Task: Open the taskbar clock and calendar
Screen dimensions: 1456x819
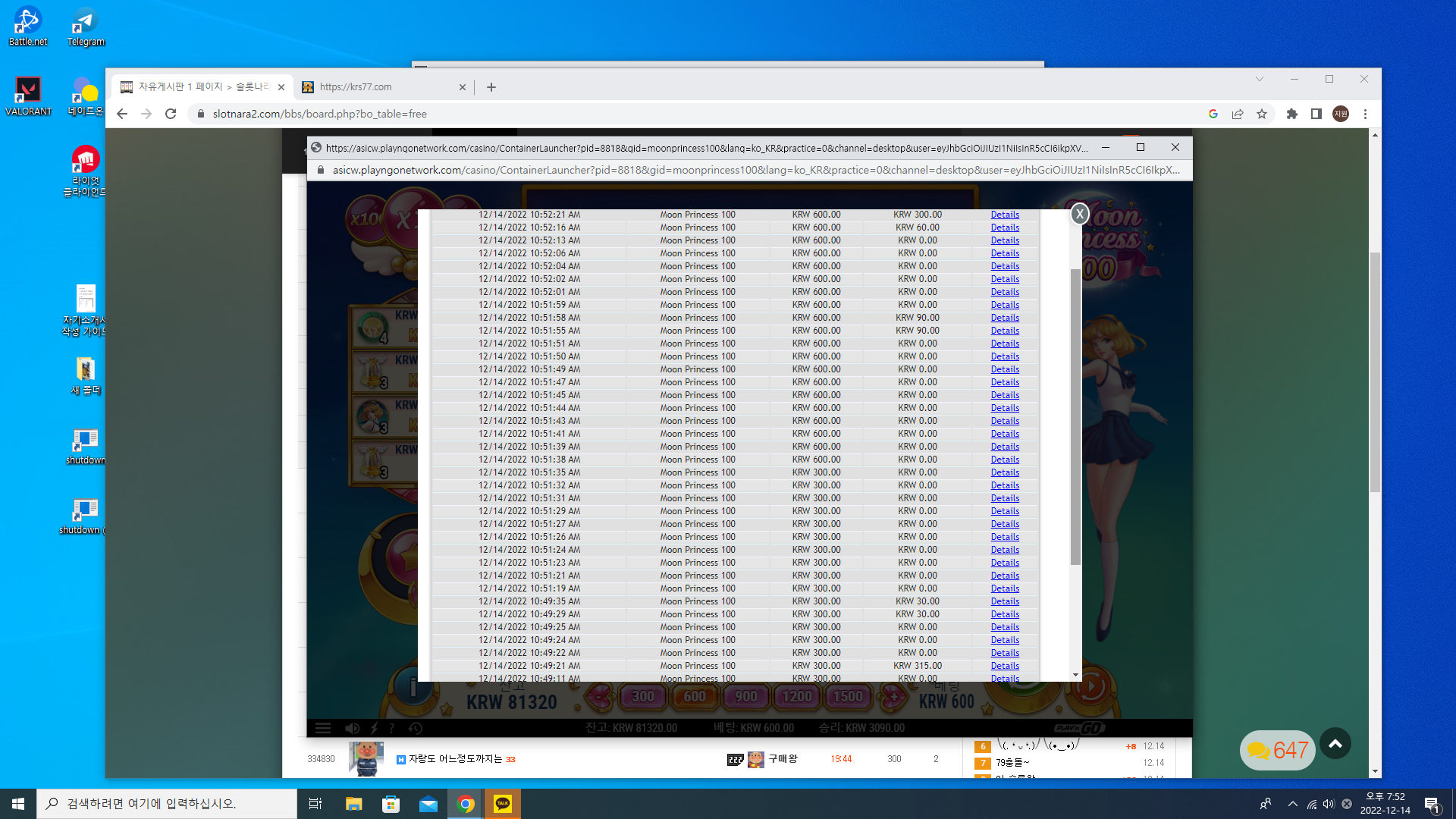Action: tap(1385, 804)
